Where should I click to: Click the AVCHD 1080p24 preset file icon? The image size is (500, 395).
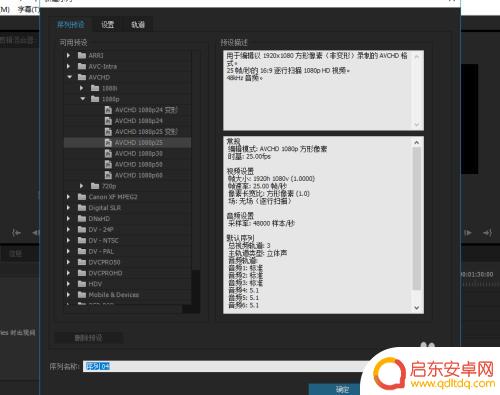[108, 121]
